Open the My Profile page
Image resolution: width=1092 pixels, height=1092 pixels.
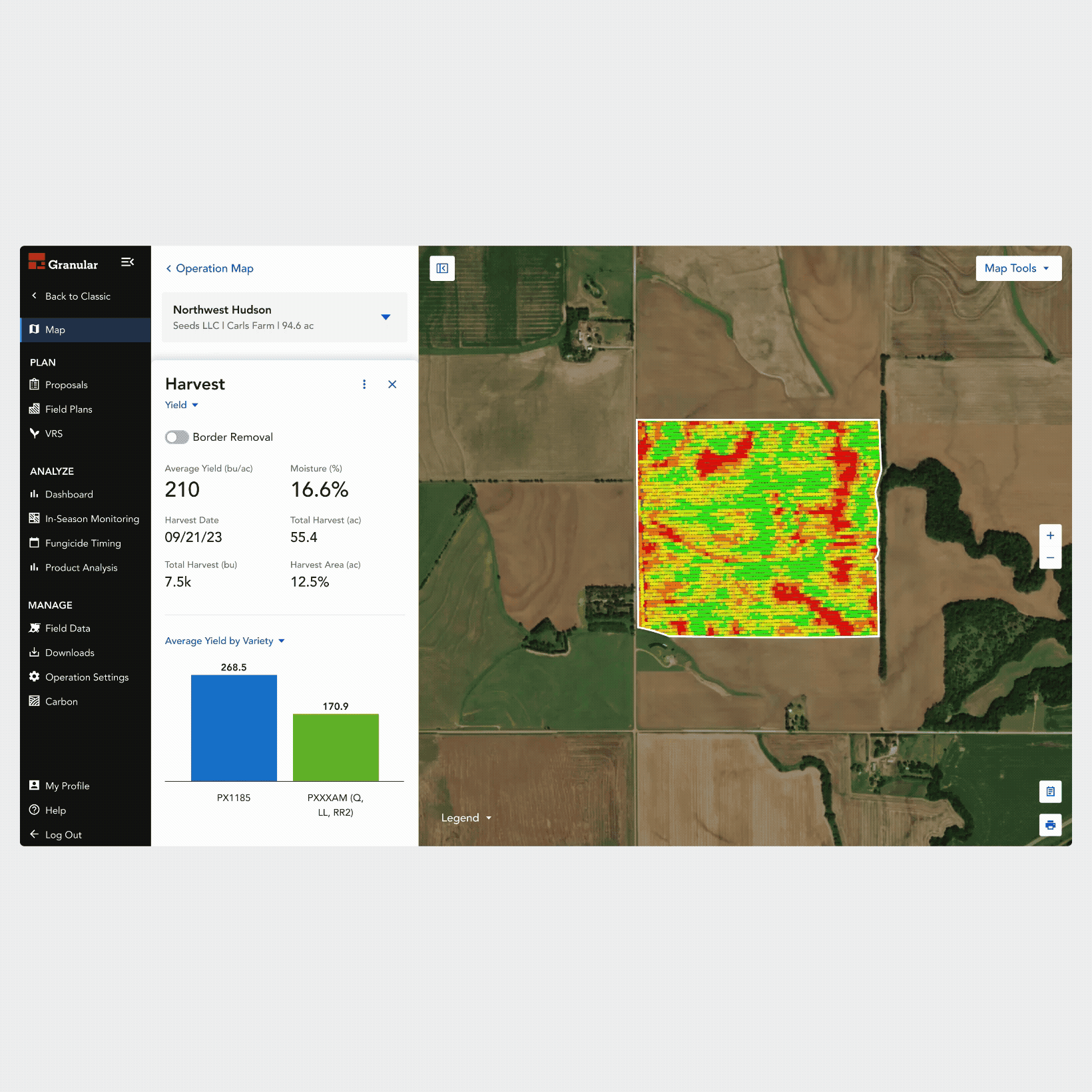point(67,786)
